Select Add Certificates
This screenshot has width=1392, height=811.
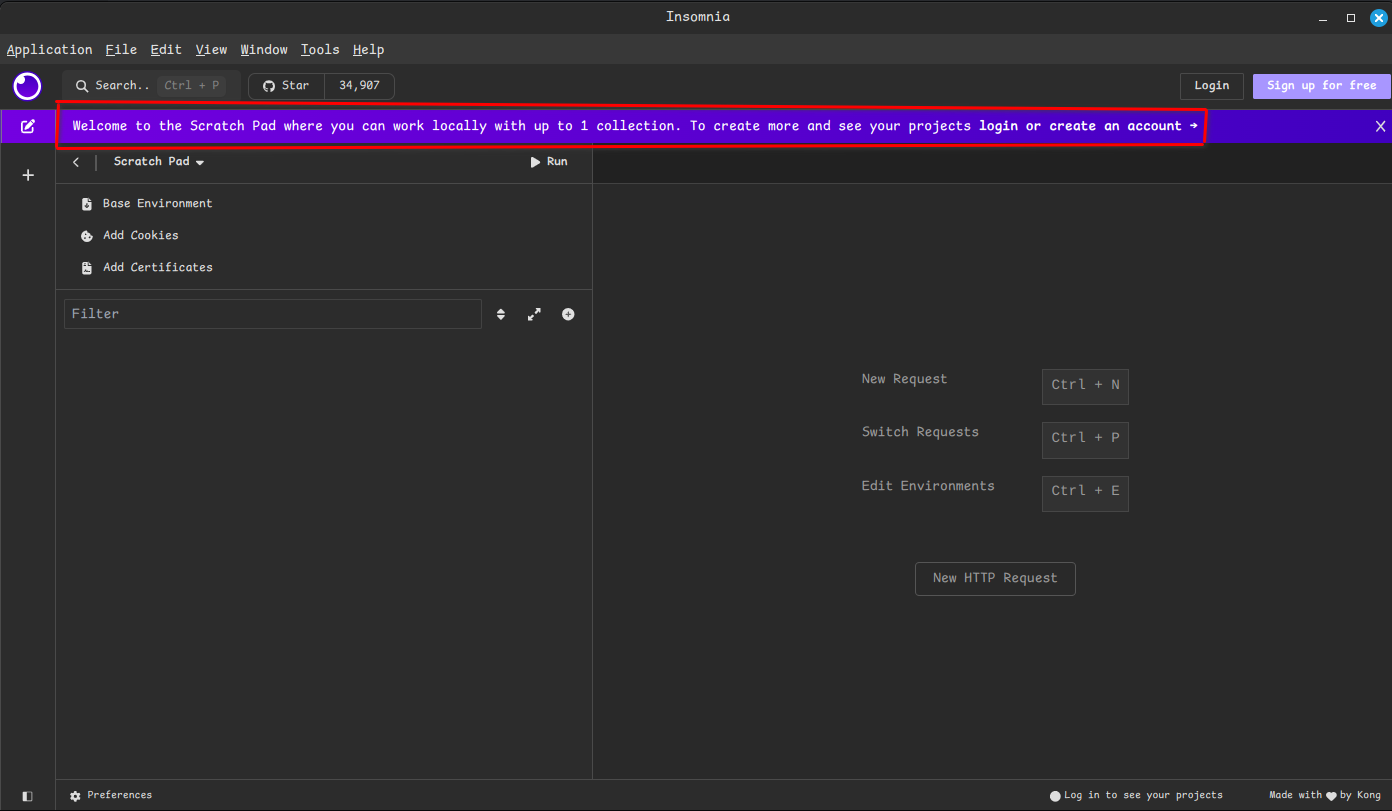coord(147,267)
